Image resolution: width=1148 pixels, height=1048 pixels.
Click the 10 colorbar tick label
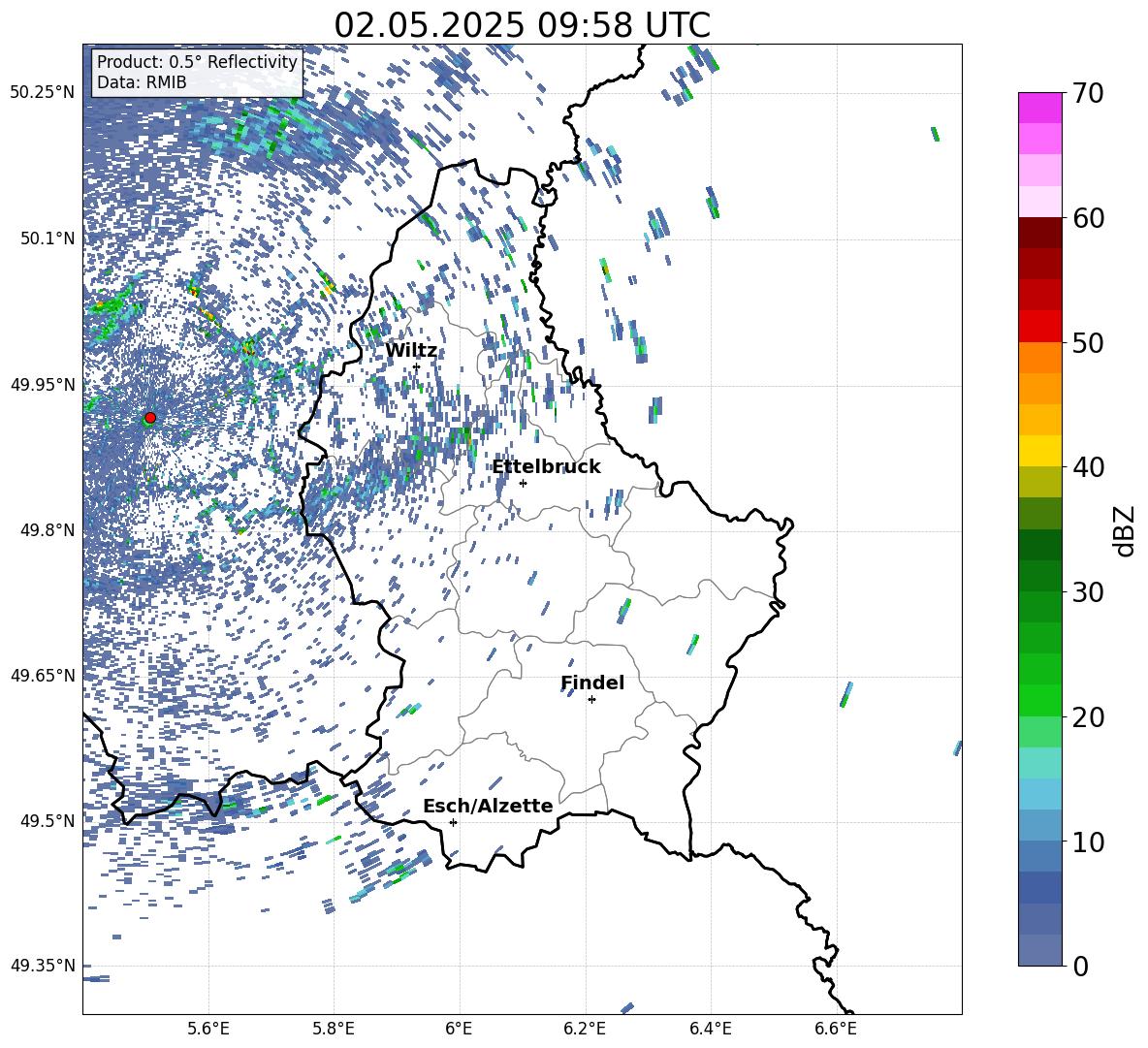point(1088,842)
